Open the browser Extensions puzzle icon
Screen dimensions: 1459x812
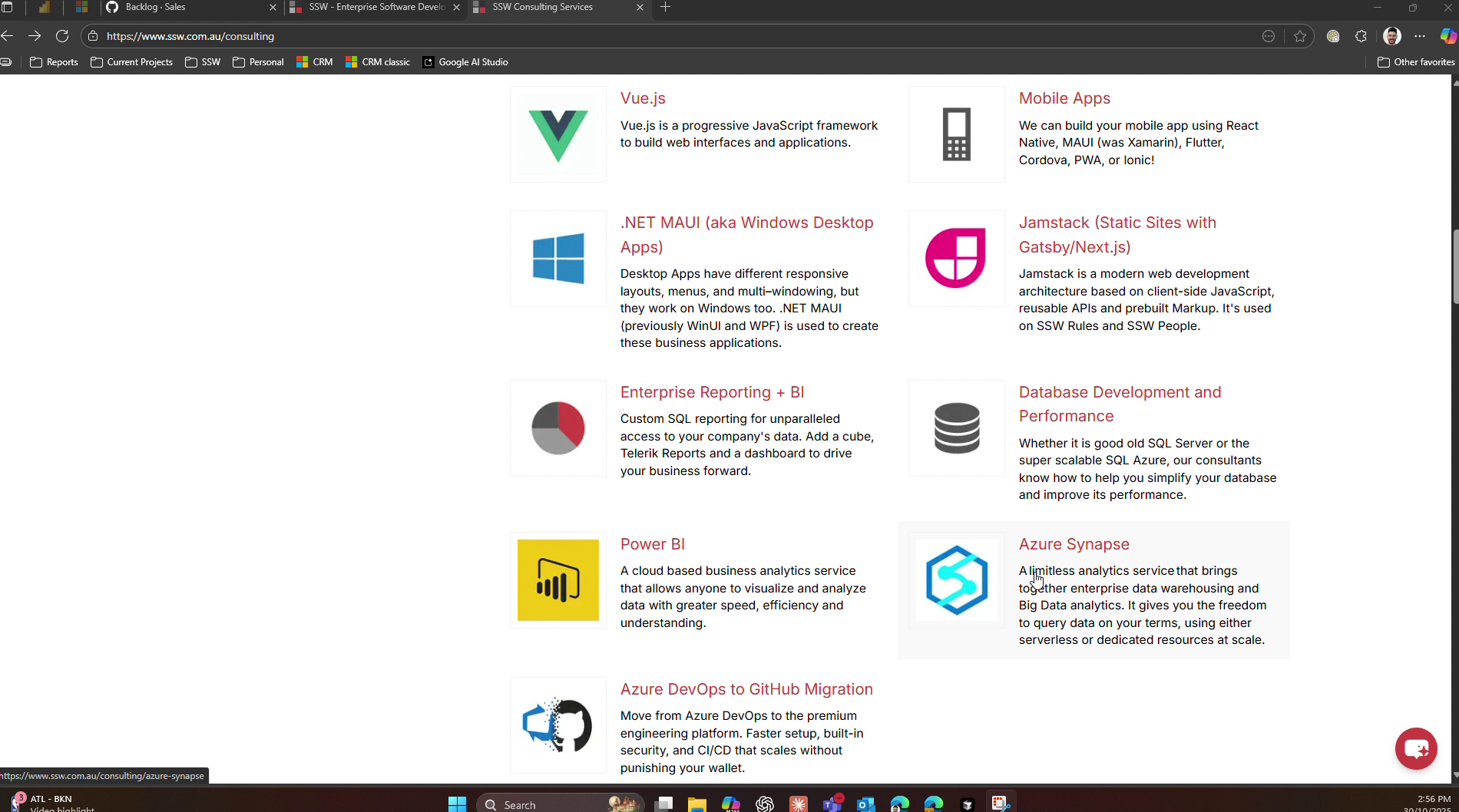click(x=1361, y=36)
